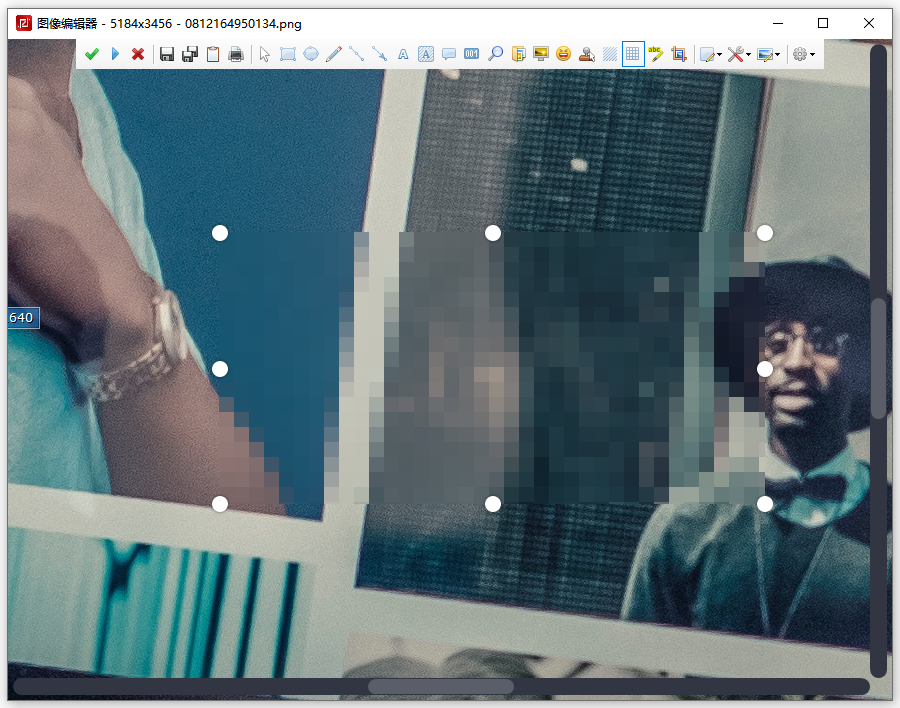Copy image to clipboard icon

[213, 55]
